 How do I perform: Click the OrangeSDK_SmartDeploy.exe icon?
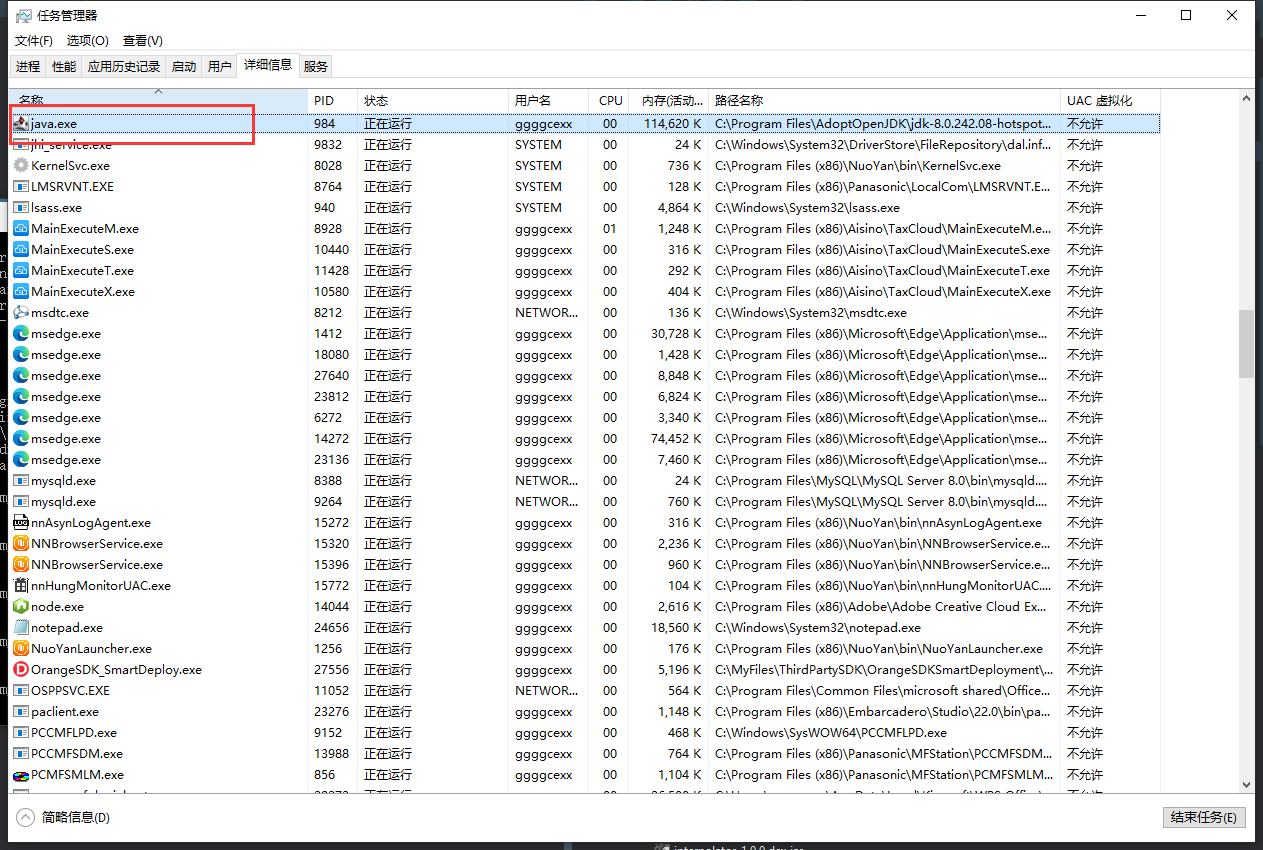tap(21, 670)
